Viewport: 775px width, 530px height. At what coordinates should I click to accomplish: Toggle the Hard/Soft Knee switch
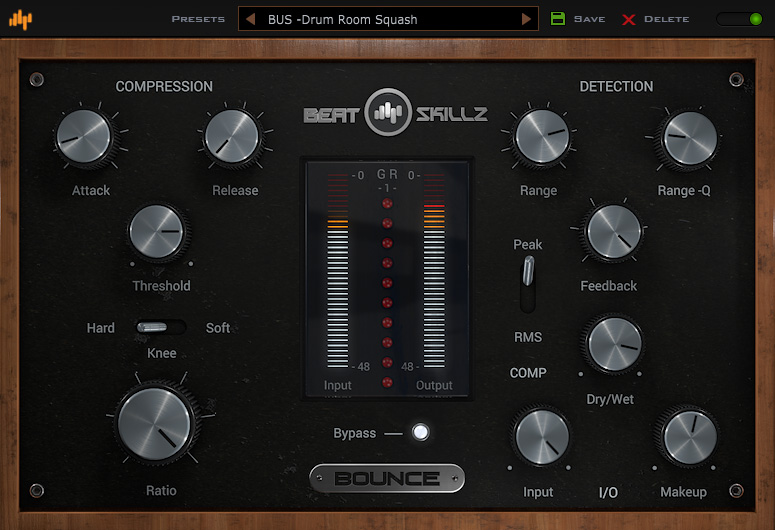160,327
